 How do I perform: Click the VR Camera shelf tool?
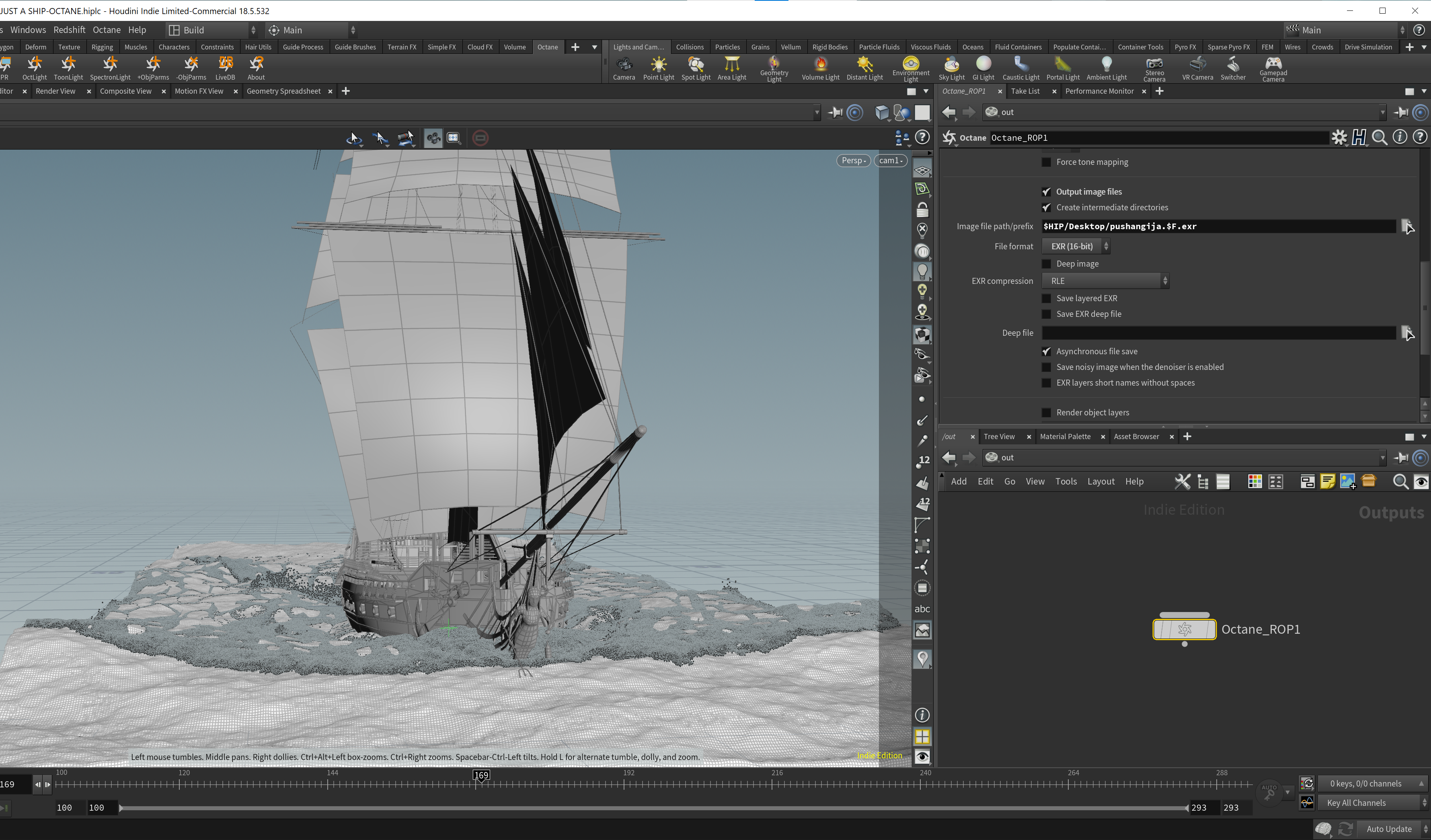pyautogui.click(x=1197, y=68)
